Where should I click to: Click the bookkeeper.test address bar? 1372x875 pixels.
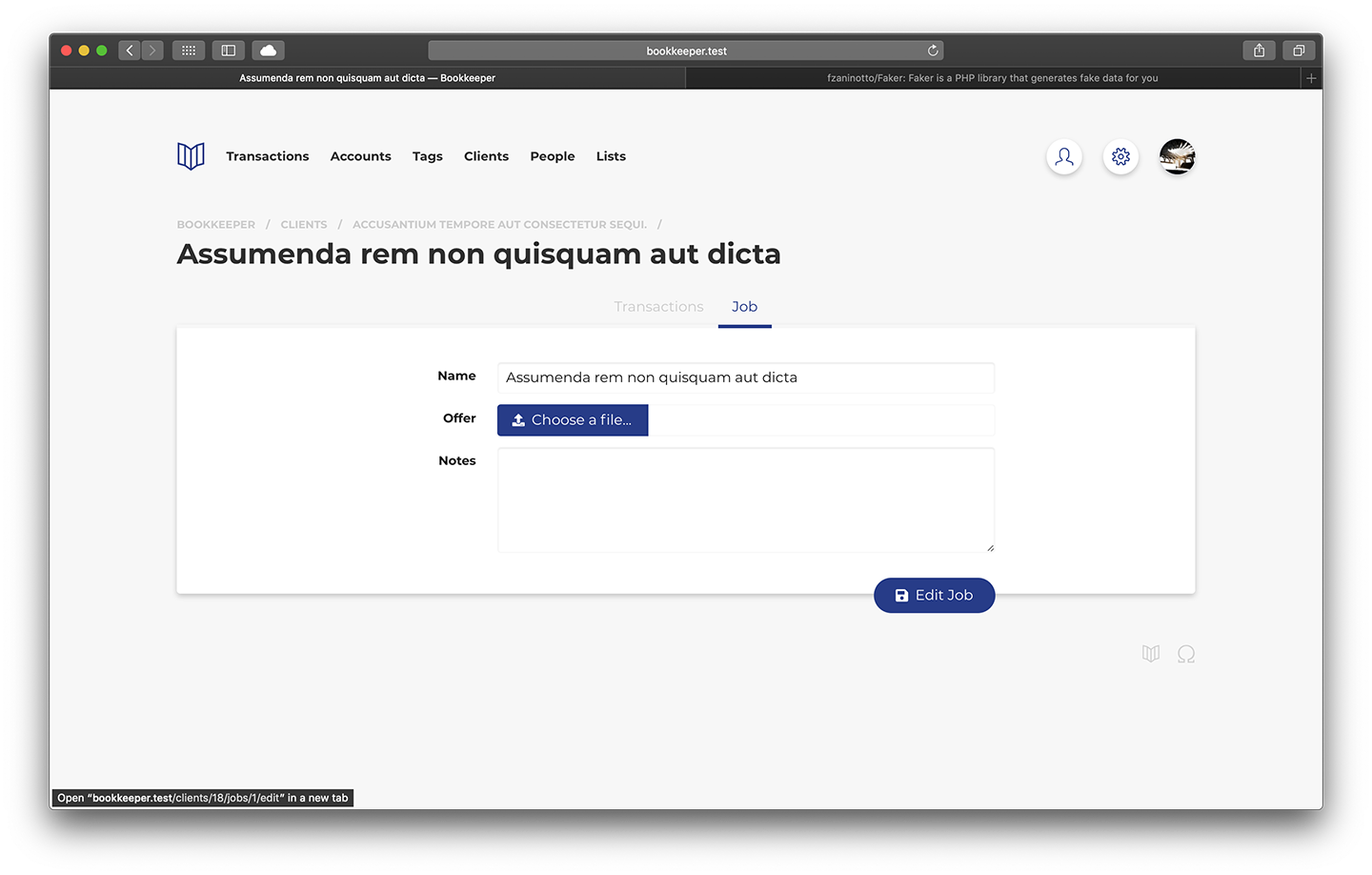coord(686,51)
